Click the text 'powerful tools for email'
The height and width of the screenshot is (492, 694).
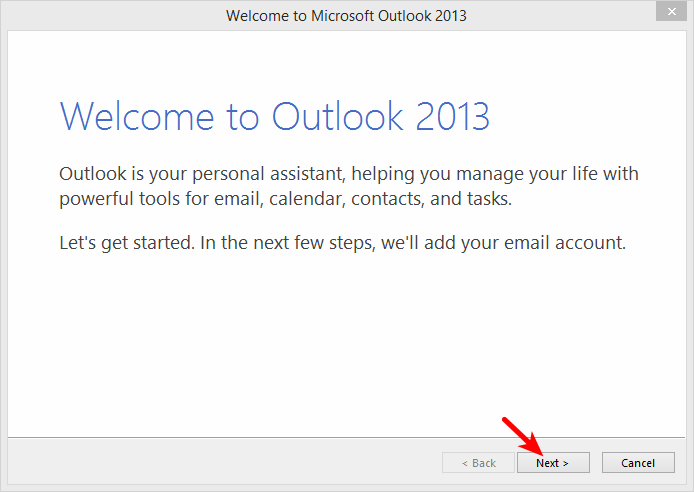(161, 199)
